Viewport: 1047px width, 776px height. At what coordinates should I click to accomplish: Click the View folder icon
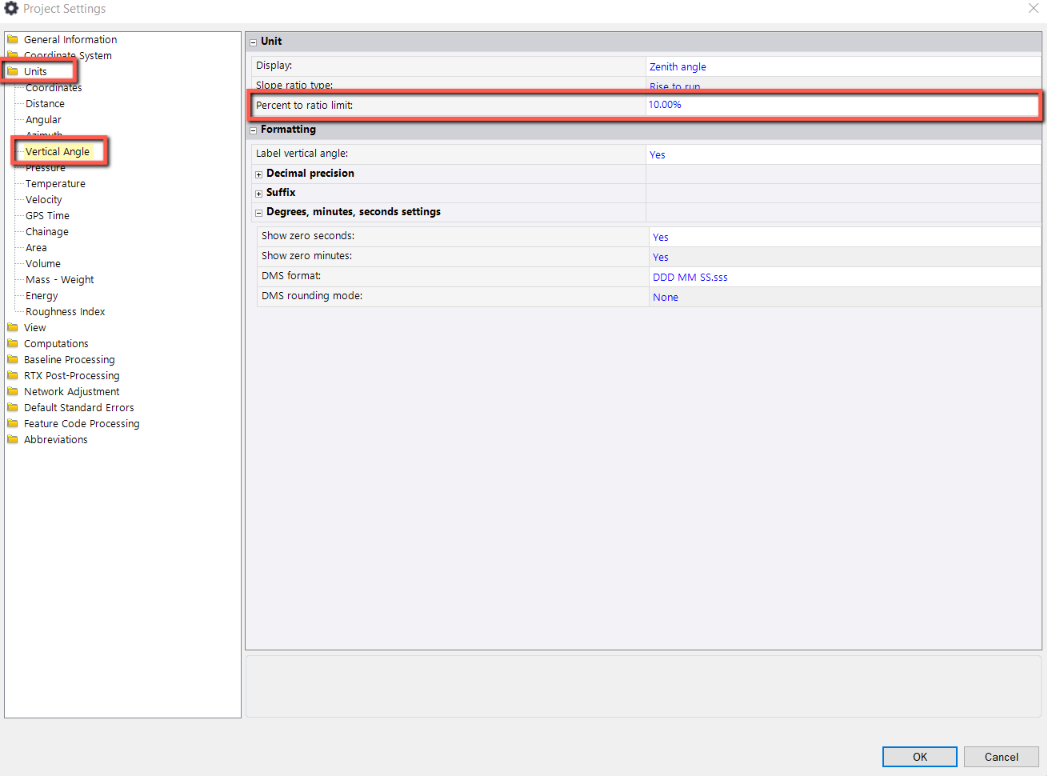(x=13, y=328)
